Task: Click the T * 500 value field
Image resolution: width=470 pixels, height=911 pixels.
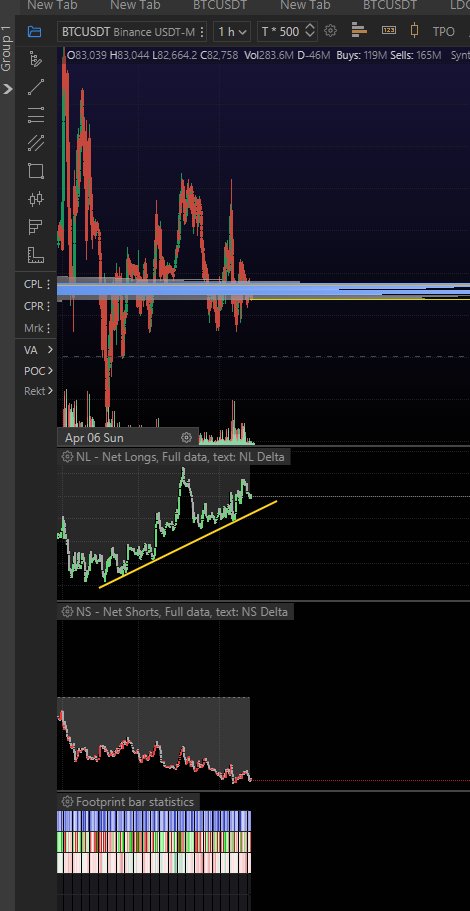Action: [280, 31]
